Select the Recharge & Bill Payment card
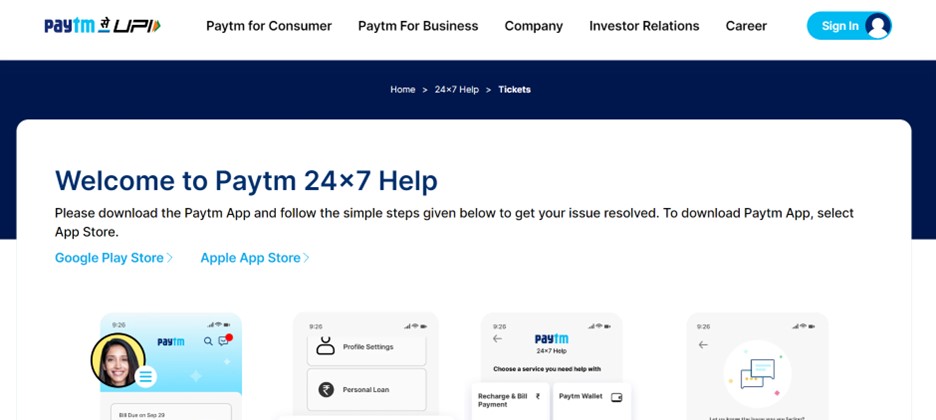The image size is (936, 420). click(510, 401)
